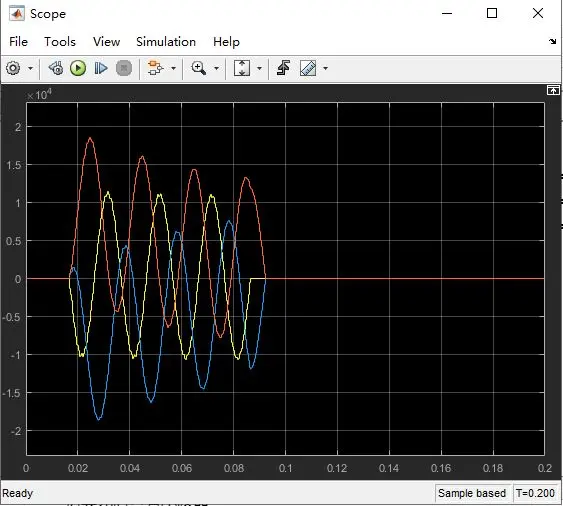Click the Step Back button
Viewport: 563px width, 506px height.
pos(56,68)
